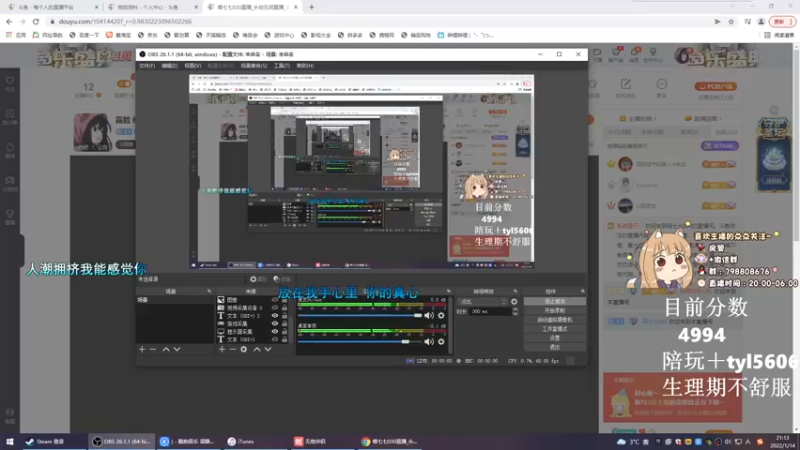Remove scene with the scenes panel minus icon
Viewport: 800px width, 450px height.
click(153, 349)
